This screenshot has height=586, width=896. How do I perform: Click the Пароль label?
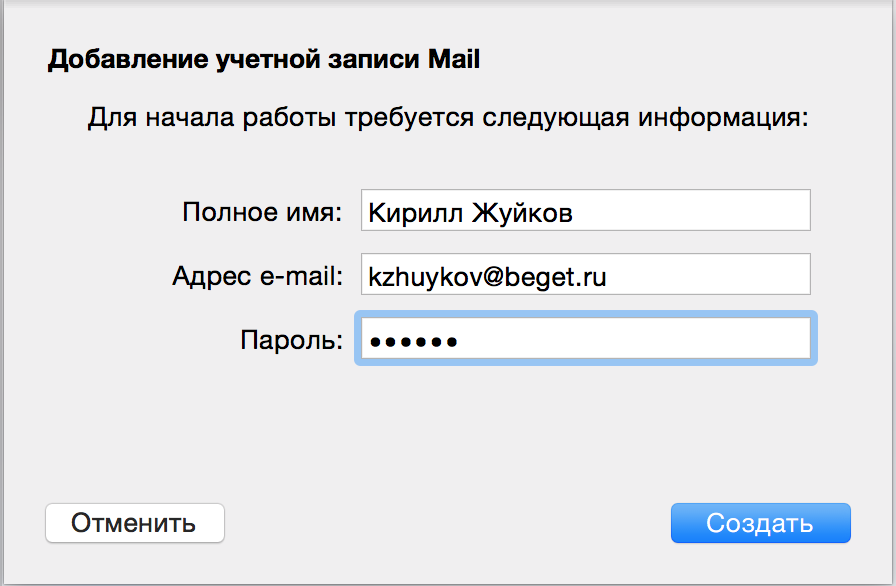tap(291, 340)
